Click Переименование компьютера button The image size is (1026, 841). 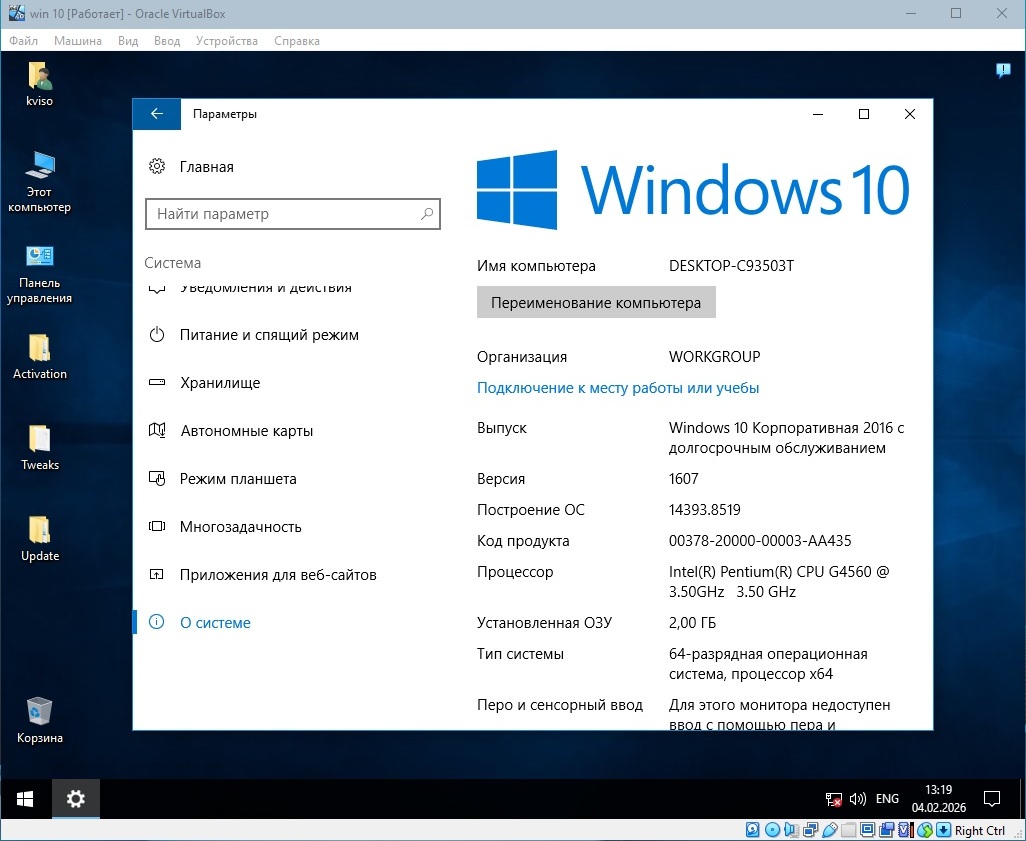pos(596,303)
